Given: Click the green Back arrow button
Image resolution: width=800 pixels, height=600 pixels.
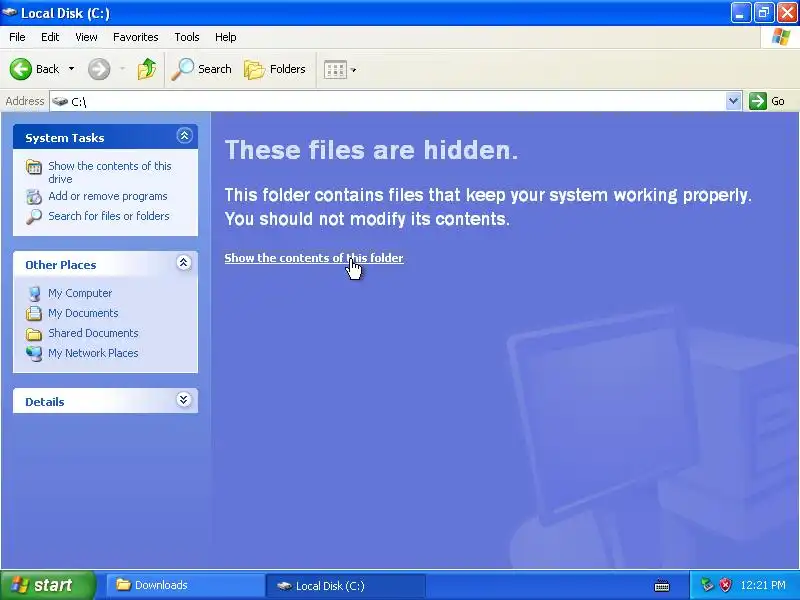Looking at the screenshot, I should click(x=21, y=69).
